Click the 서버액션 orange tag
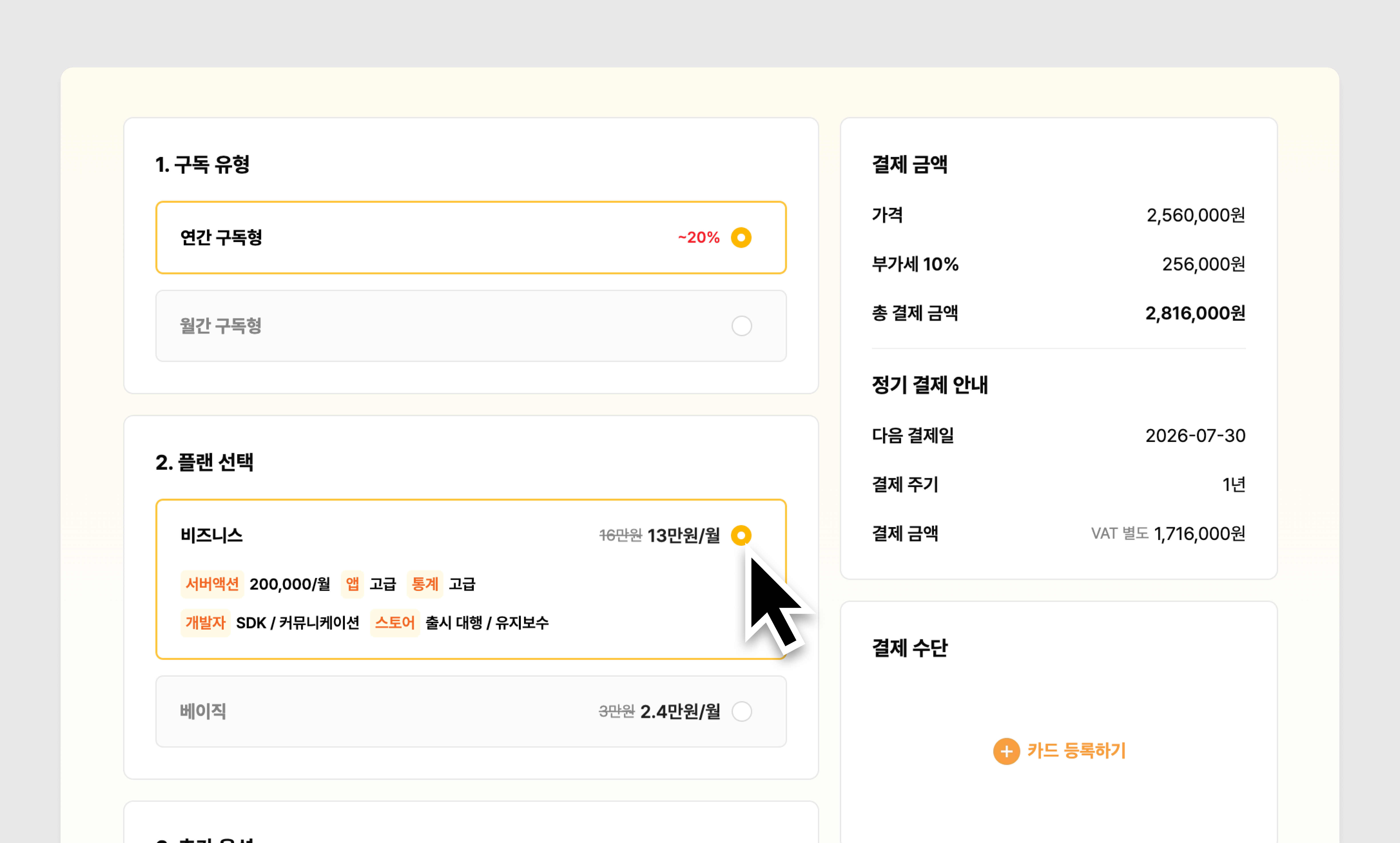 (x=212, y=584)
